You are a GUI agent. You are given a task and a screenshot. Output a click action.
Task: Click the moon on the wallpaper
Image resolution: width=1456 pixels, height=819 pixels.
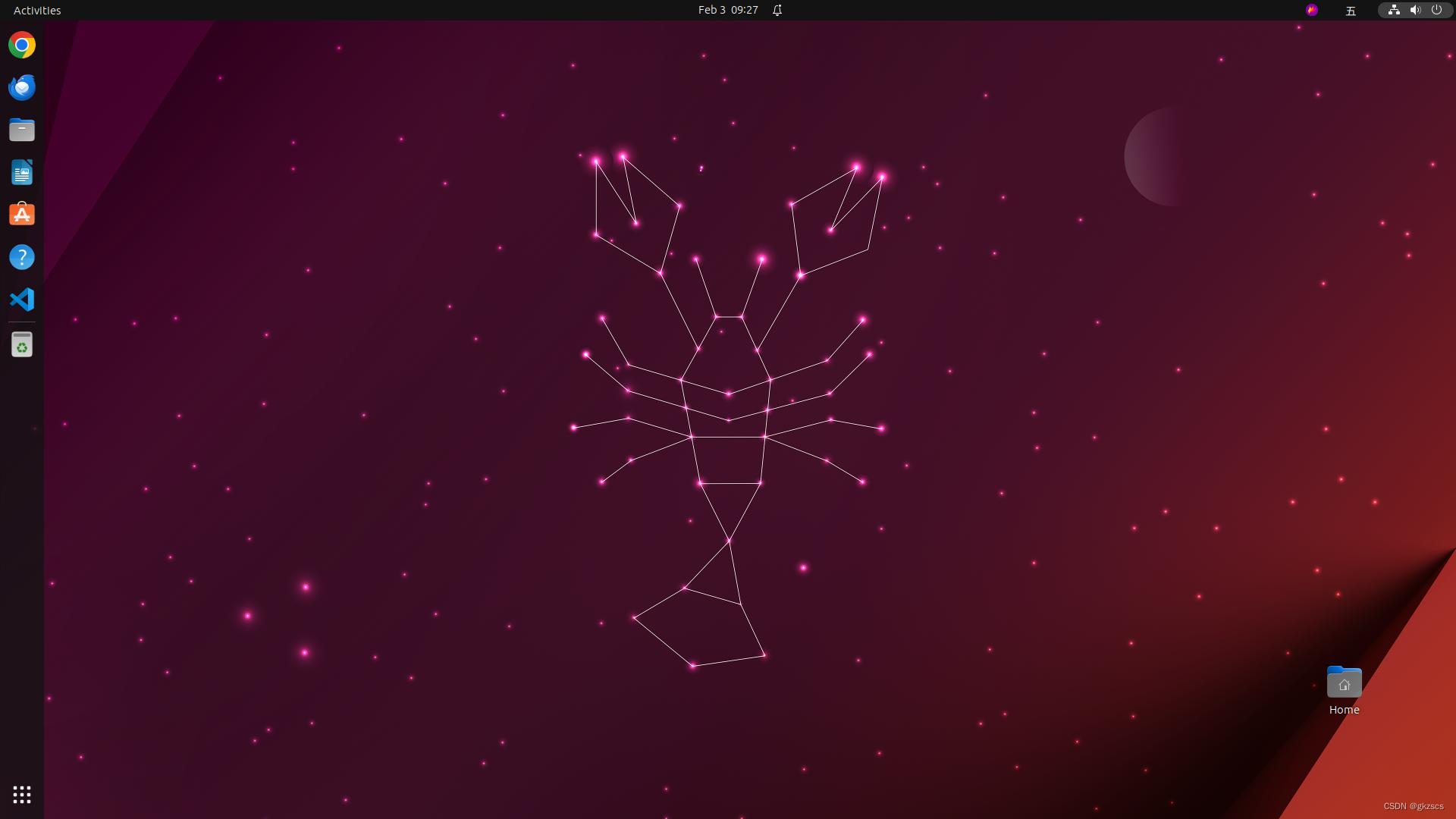(x=1151, y=157)
